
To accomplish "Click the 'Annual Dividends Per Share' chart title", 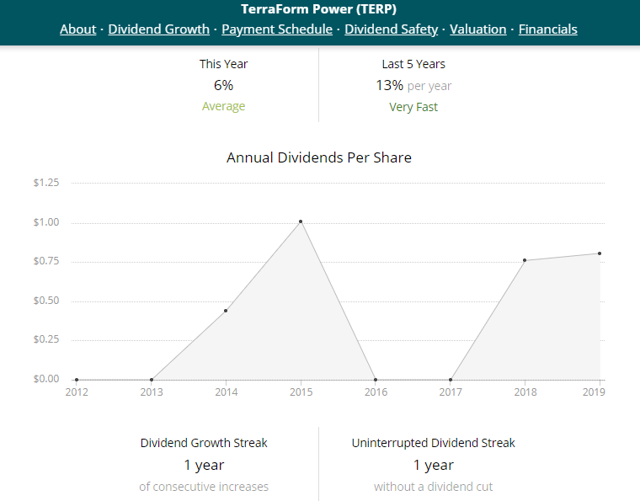I will tap(319, 158).
